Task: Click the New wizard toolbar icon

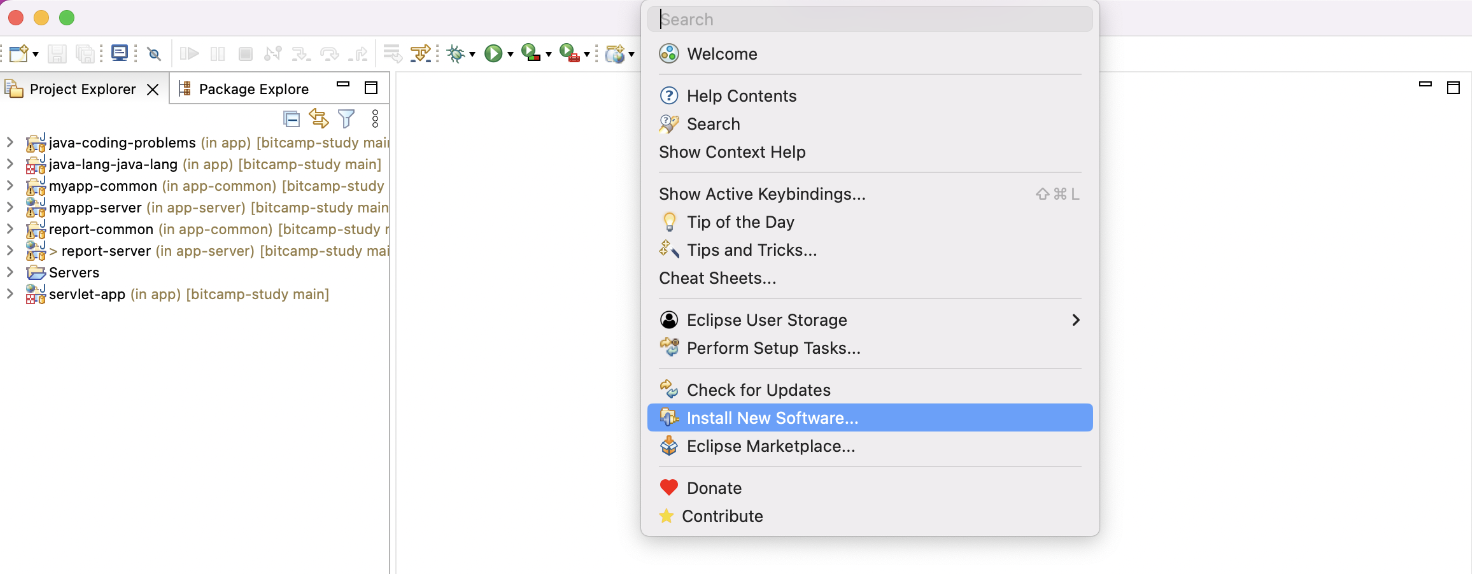Action: [19, 54]
